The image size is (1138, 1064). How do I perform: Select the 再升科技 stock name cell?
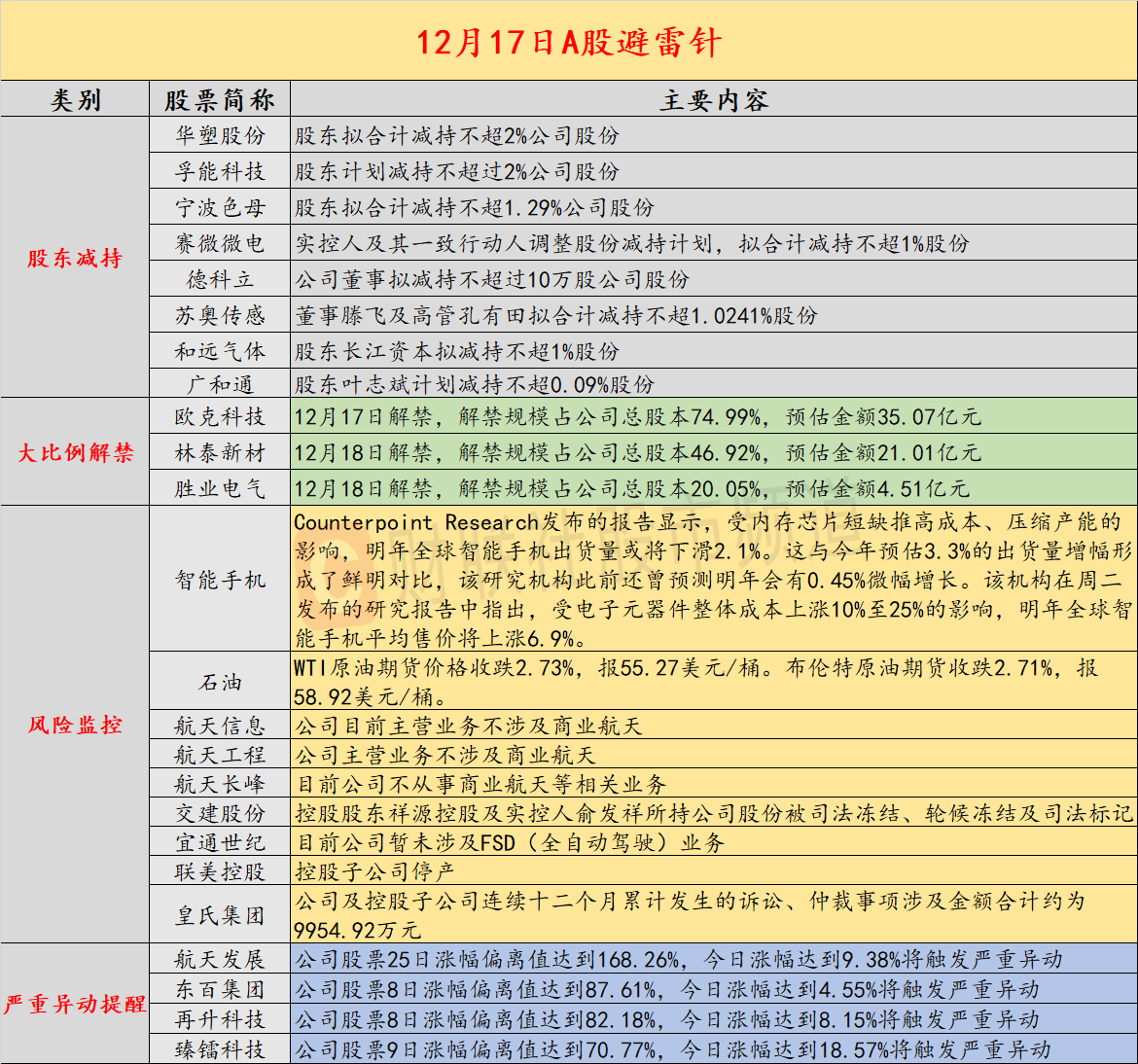(220, 1018)
